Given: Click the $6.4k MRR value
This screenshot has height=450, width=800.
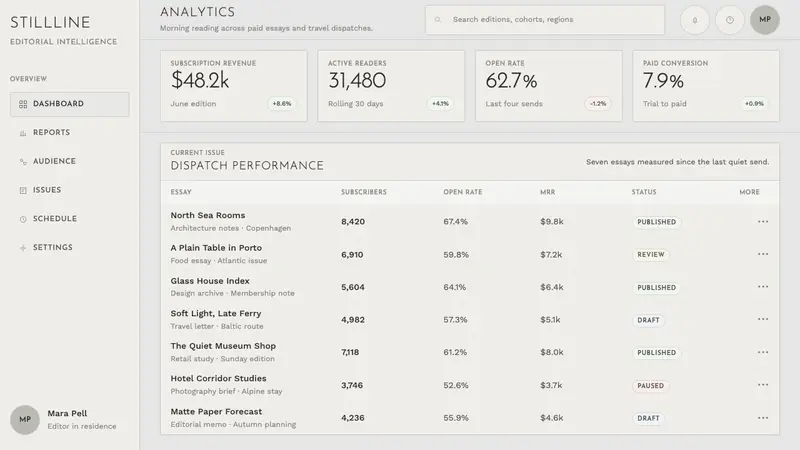Looking at the screenshot, I should [552, 287].
